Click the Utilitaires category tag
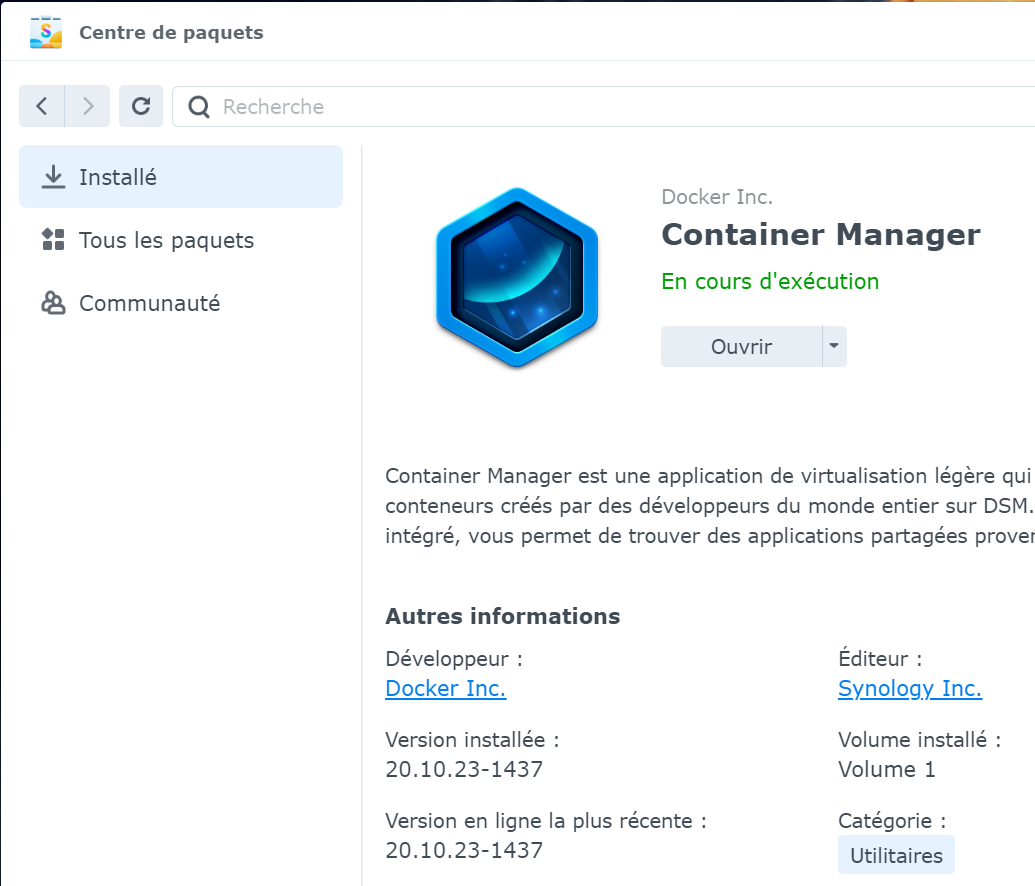 [896, 856]
